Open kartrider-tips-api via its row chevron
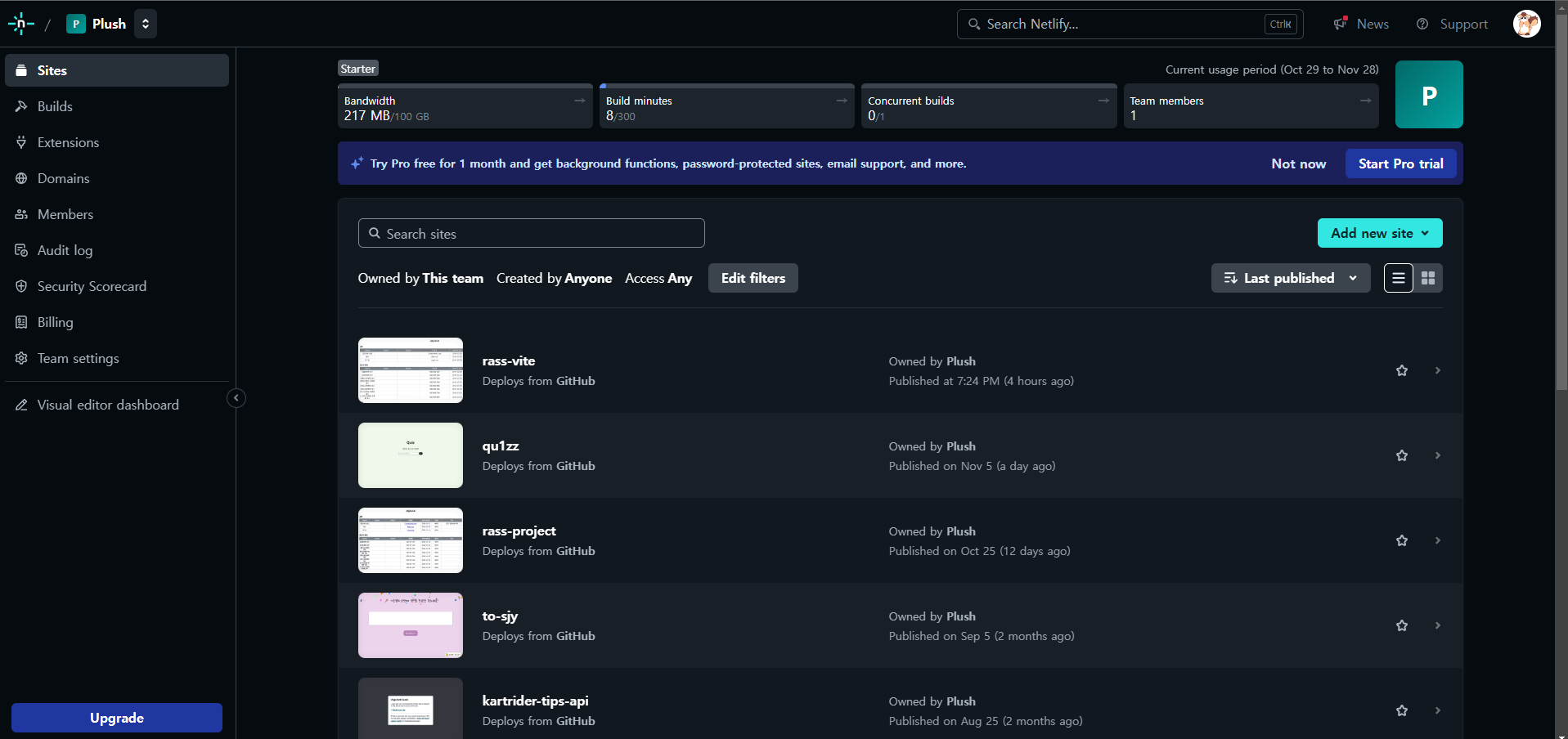Viewport: 1568px width, 739px height. 1437,710
